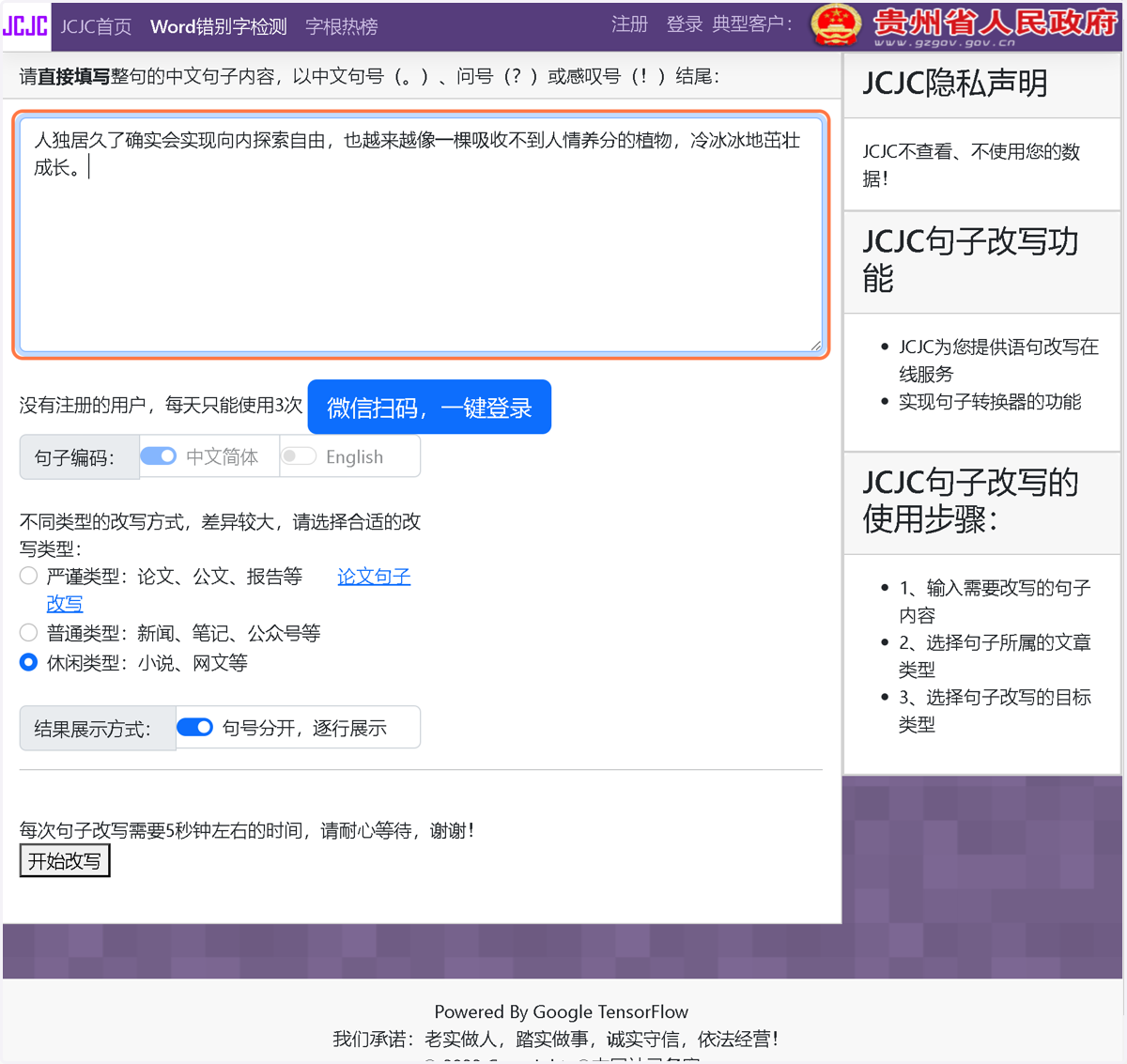Click the JCJC logo icon
Screen dimensions: 1127x1064
coord(25,25)
